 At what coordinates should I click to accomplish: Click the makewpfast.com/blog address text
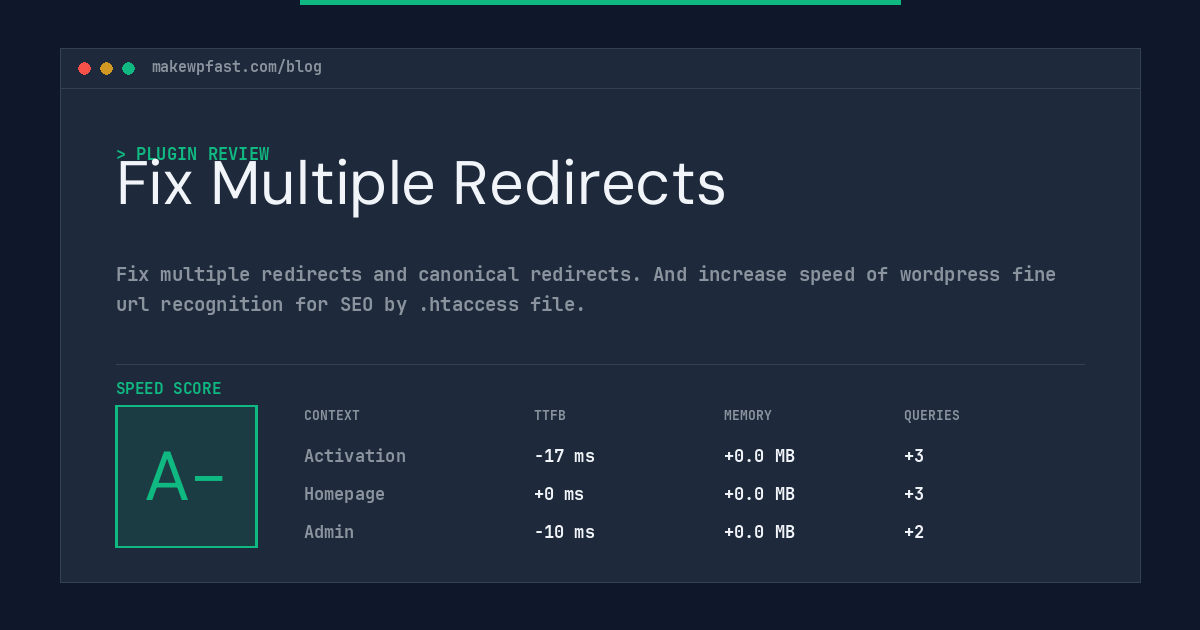pos(237,67)
